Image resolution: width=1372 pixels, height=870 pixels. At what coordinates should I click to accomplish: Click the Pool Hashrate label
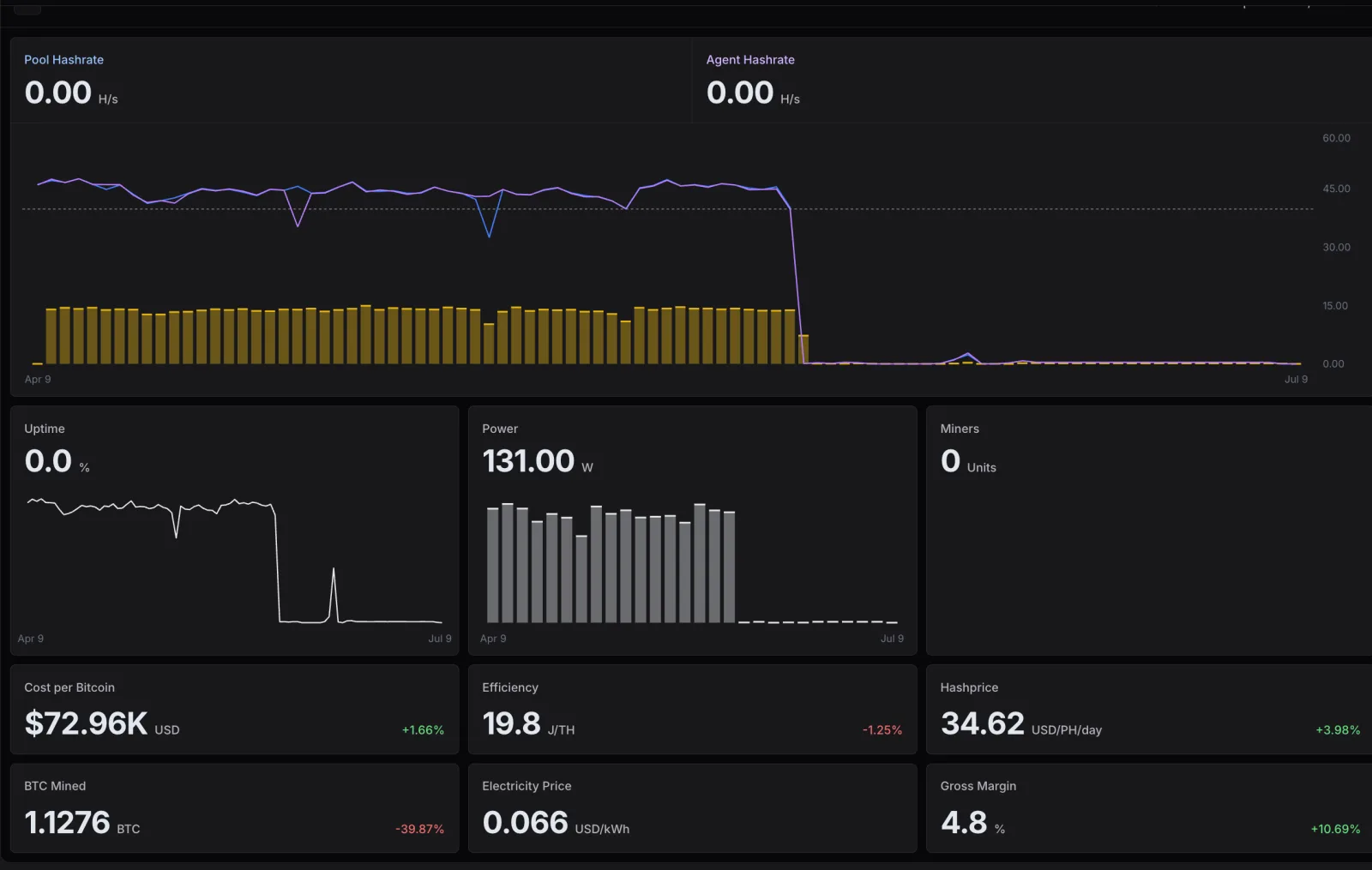click(63, 60)
